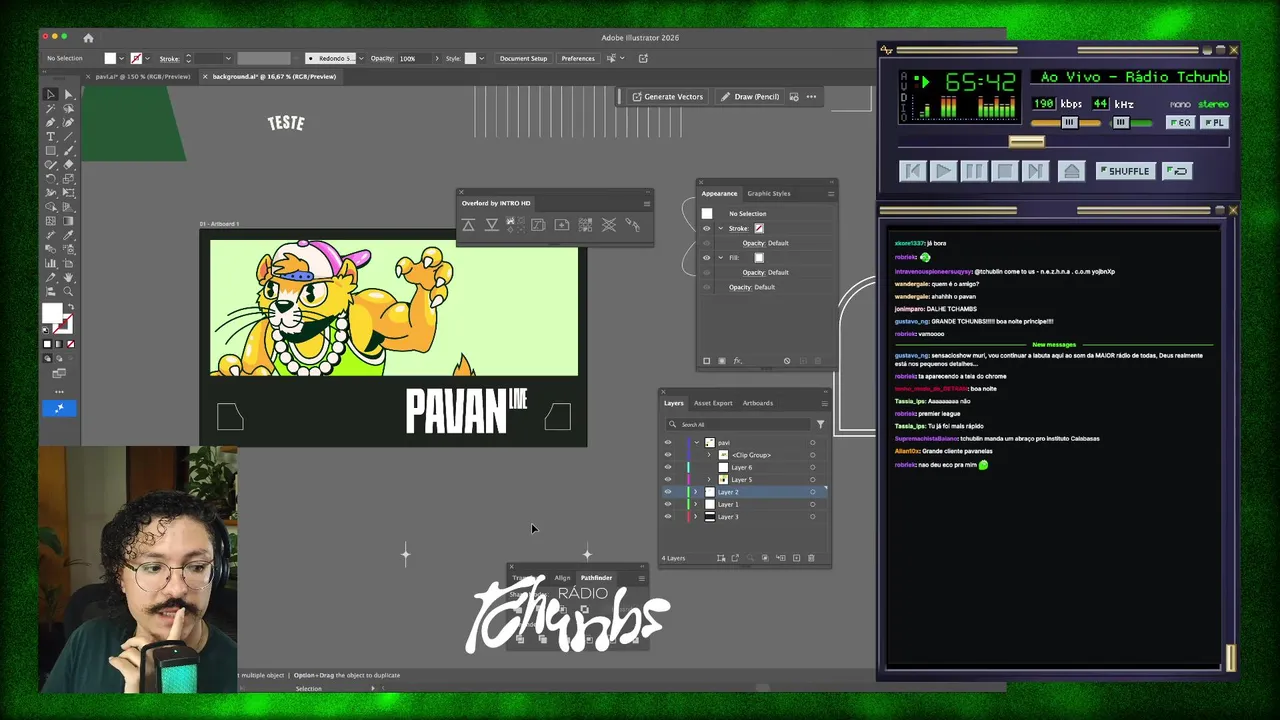Click the Layers Search All field

tap(738, 424)
